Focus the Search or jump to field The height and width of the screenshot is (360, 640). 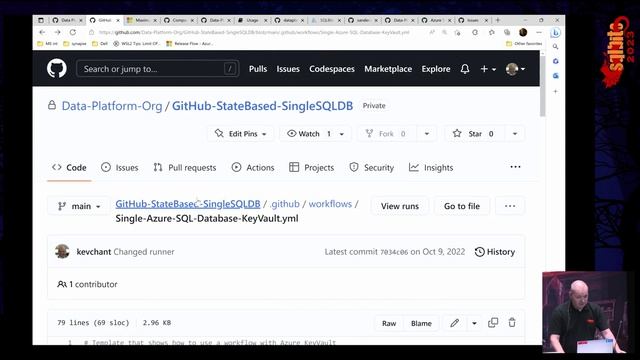click(158, 69)
